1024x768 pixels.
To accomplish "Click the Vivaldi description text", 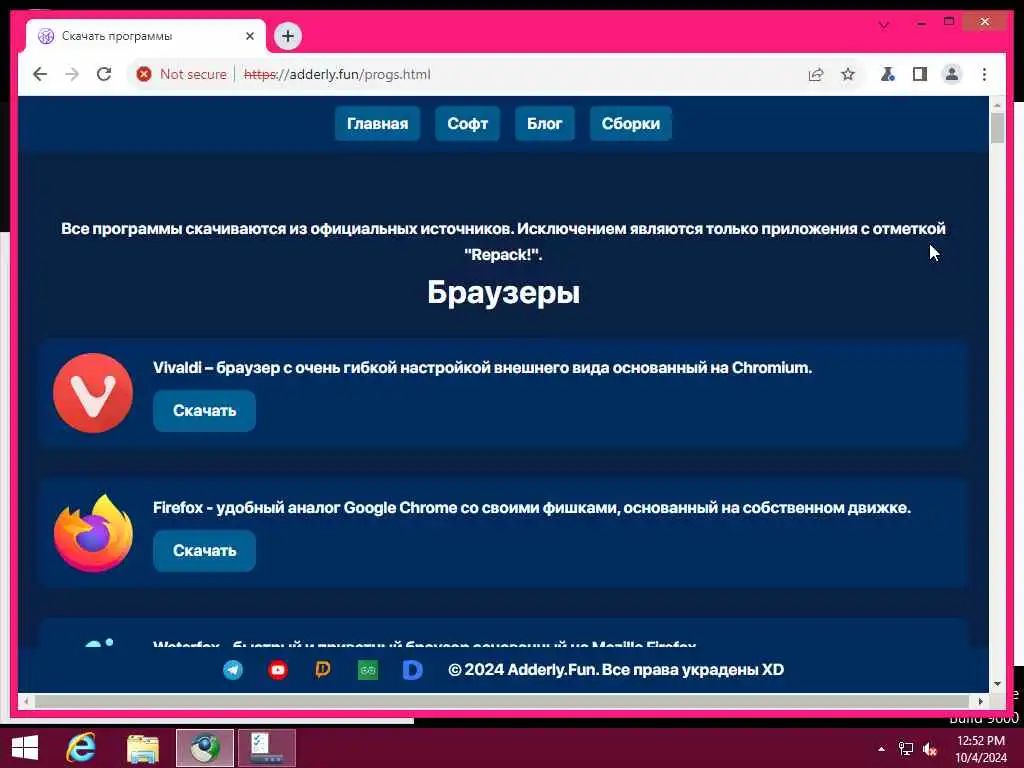I will tap(483, 368).
